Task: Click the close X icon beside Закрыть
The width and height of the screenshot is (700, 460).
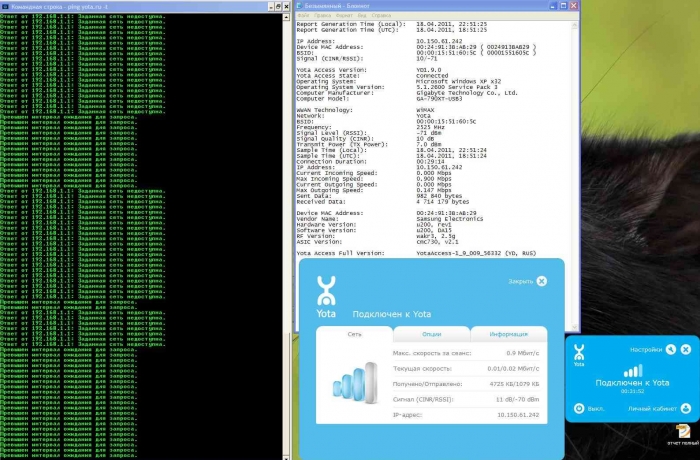Action: 541,281
